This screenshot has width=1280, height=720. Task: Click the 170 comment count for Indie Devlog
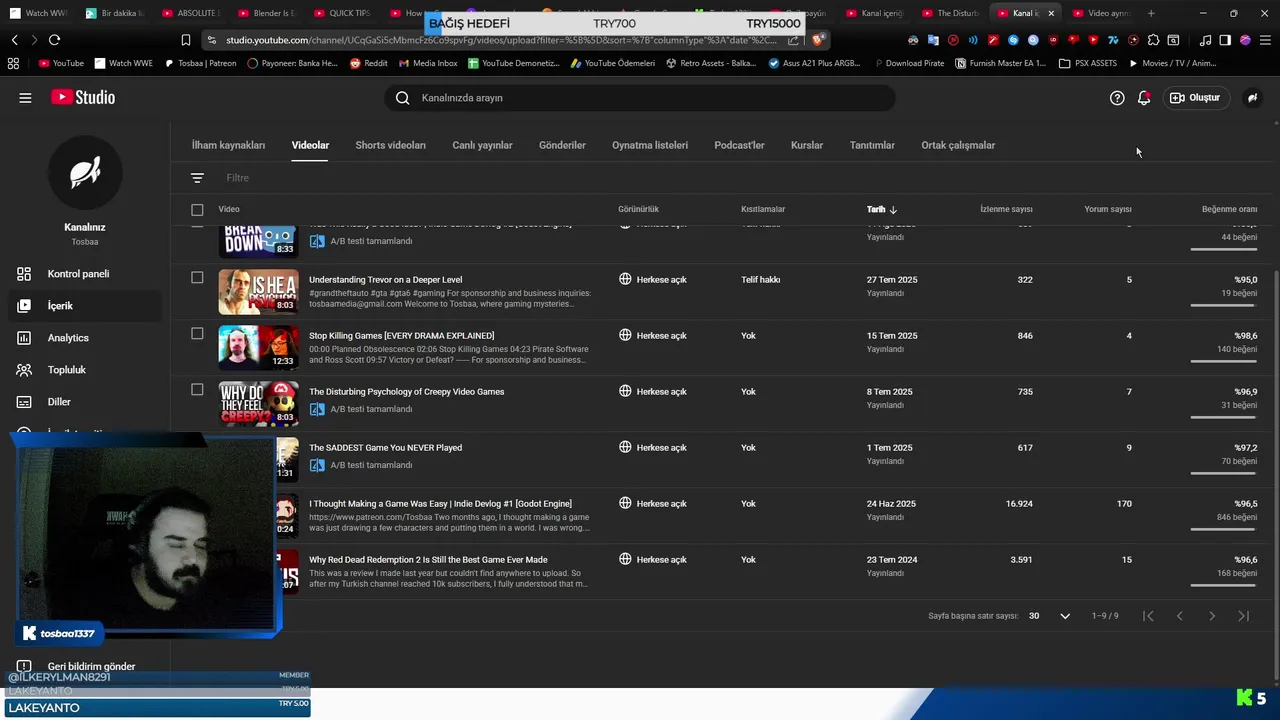[1124, 504]
